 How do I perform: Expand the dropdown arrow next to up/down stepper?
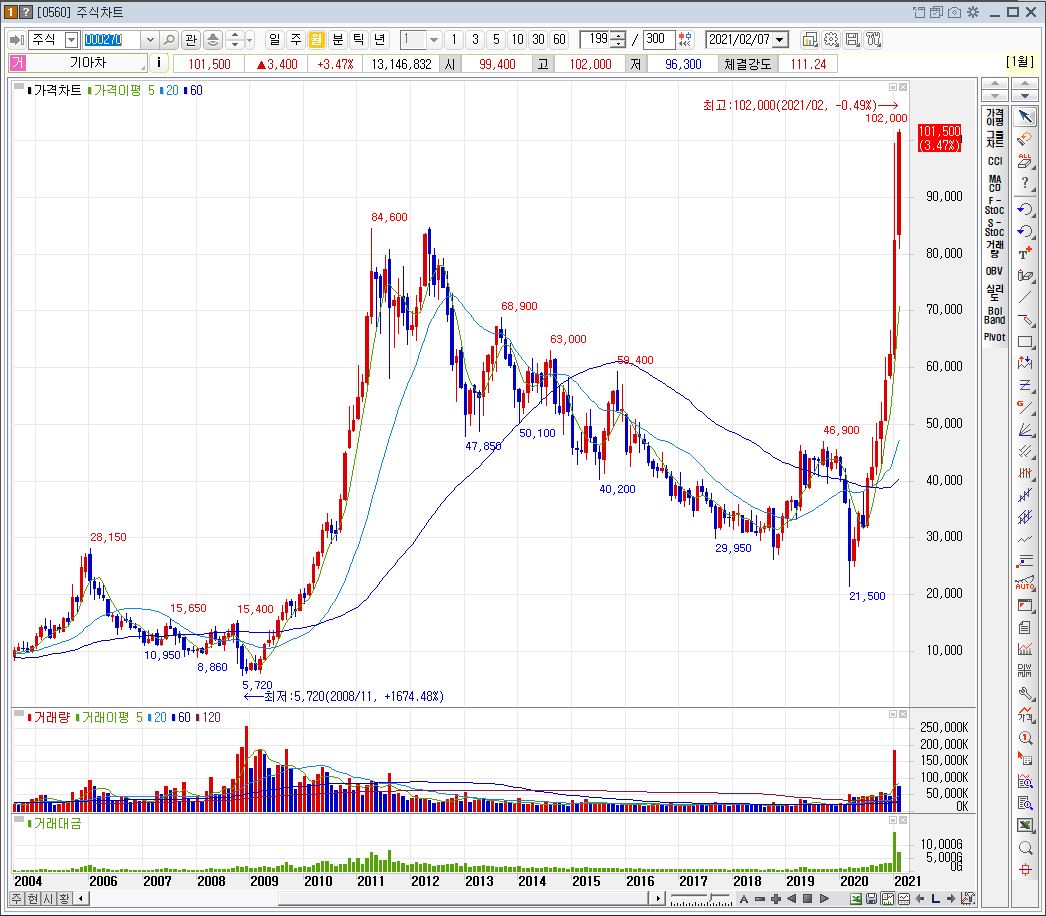coord(249,40)
